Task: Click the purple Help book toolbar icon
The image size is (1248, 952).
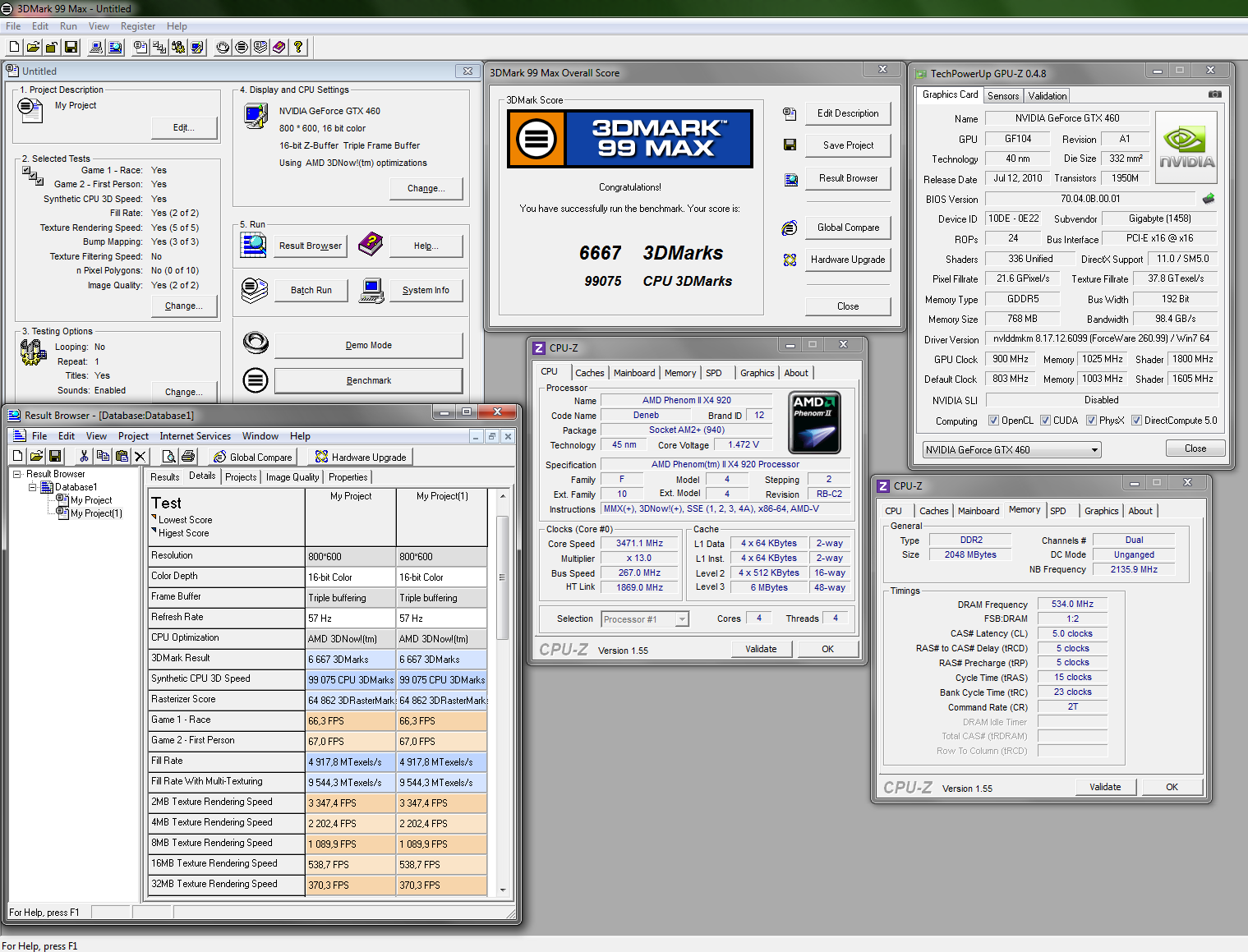Action: pyautogui.click(x=279, y=48)
